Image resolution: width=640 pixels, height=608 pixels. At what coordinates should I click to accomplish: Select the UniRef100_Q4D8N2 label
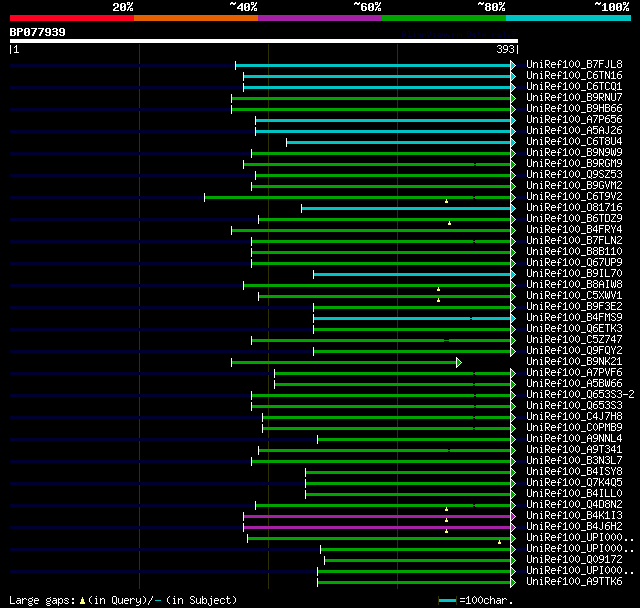574,505
